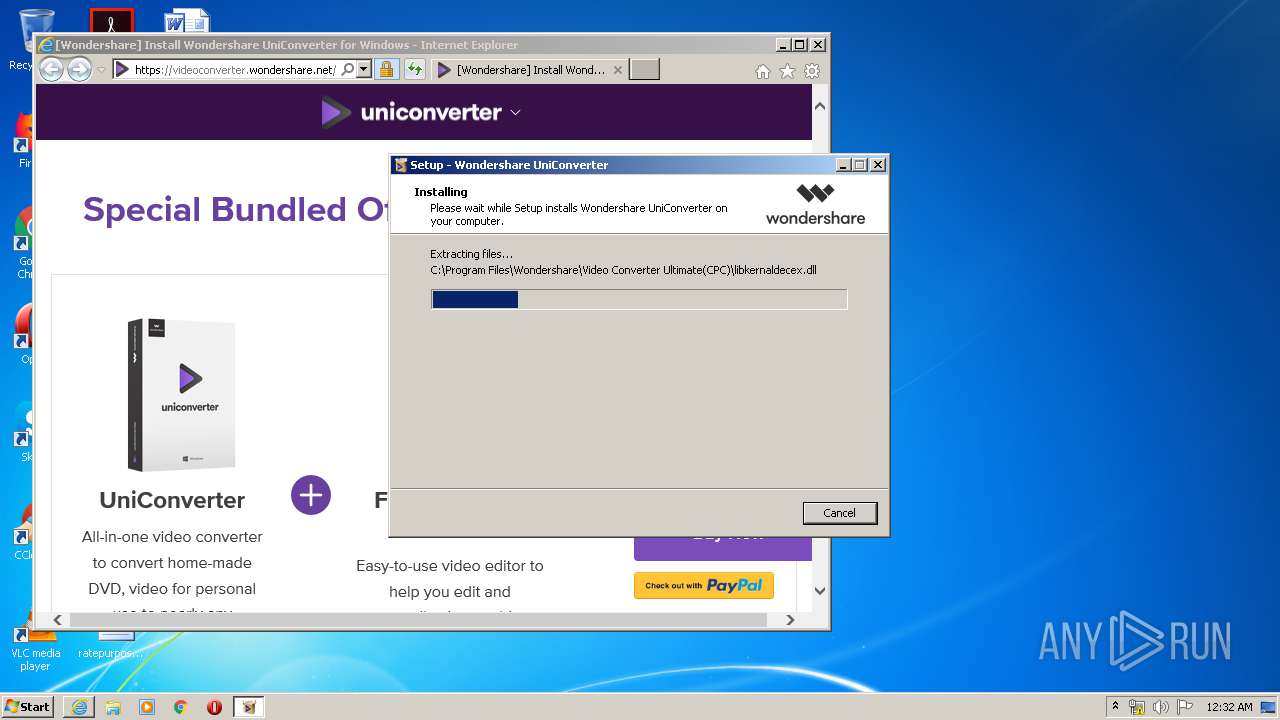Click the address bar URL field
The width and height of the screenshot is (1280, 720).
[235, 70]
